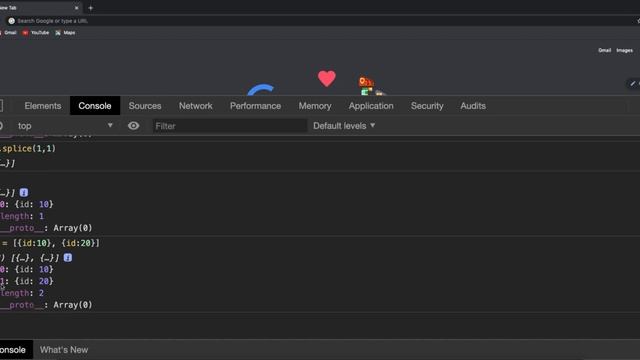Open the YouTube bookmark
Viewport: 640px width, 360px height.
(x=36, y=33)
